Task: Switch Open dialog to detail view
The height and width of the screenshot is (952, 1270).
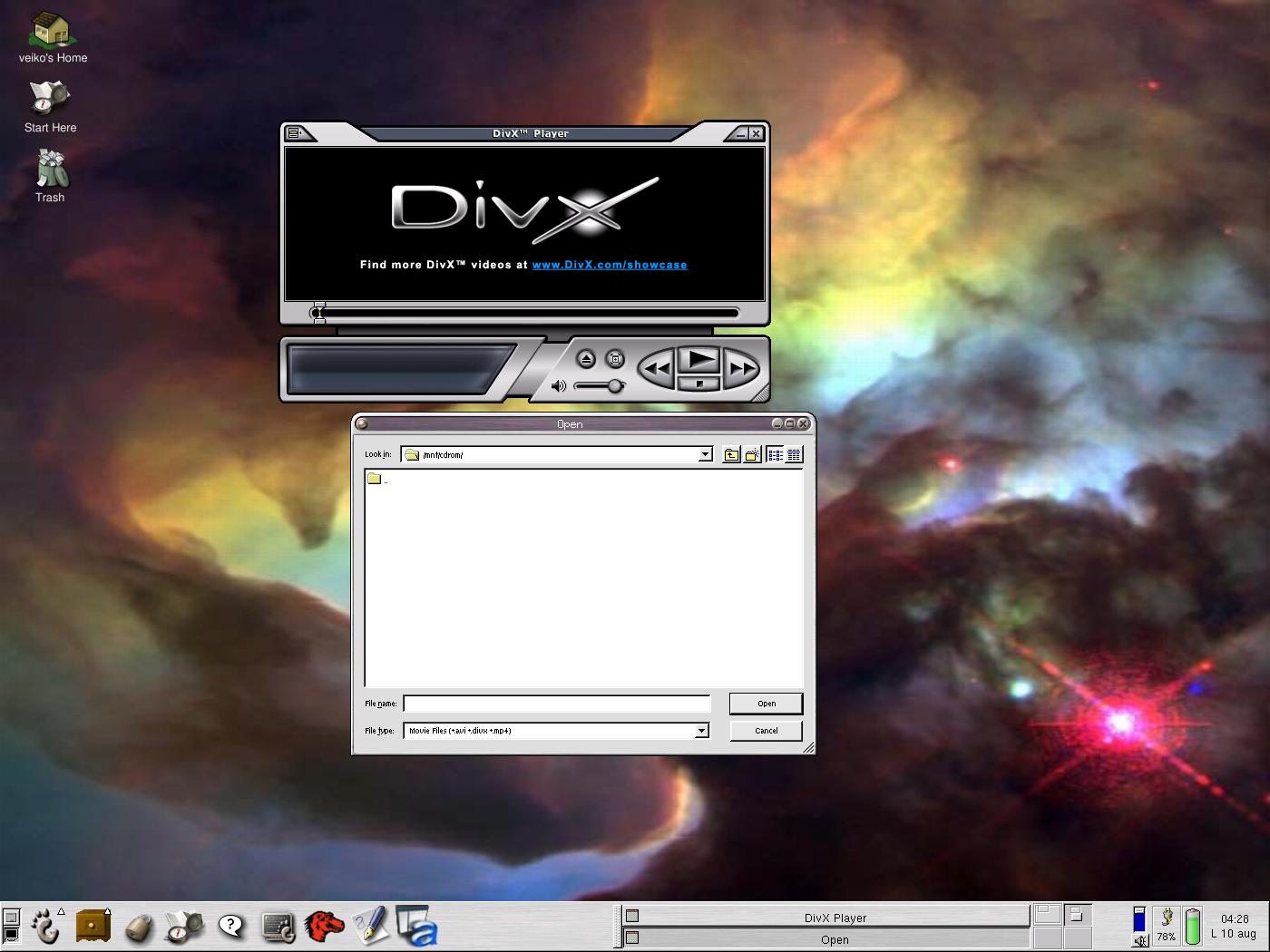Action: tap(794, 454)
